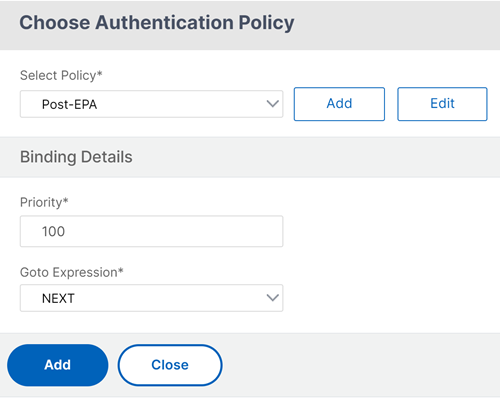The image size is (500, 399).
Task: Close the Choose Authentication Policy dialog
Action: (x=170, y=365)
